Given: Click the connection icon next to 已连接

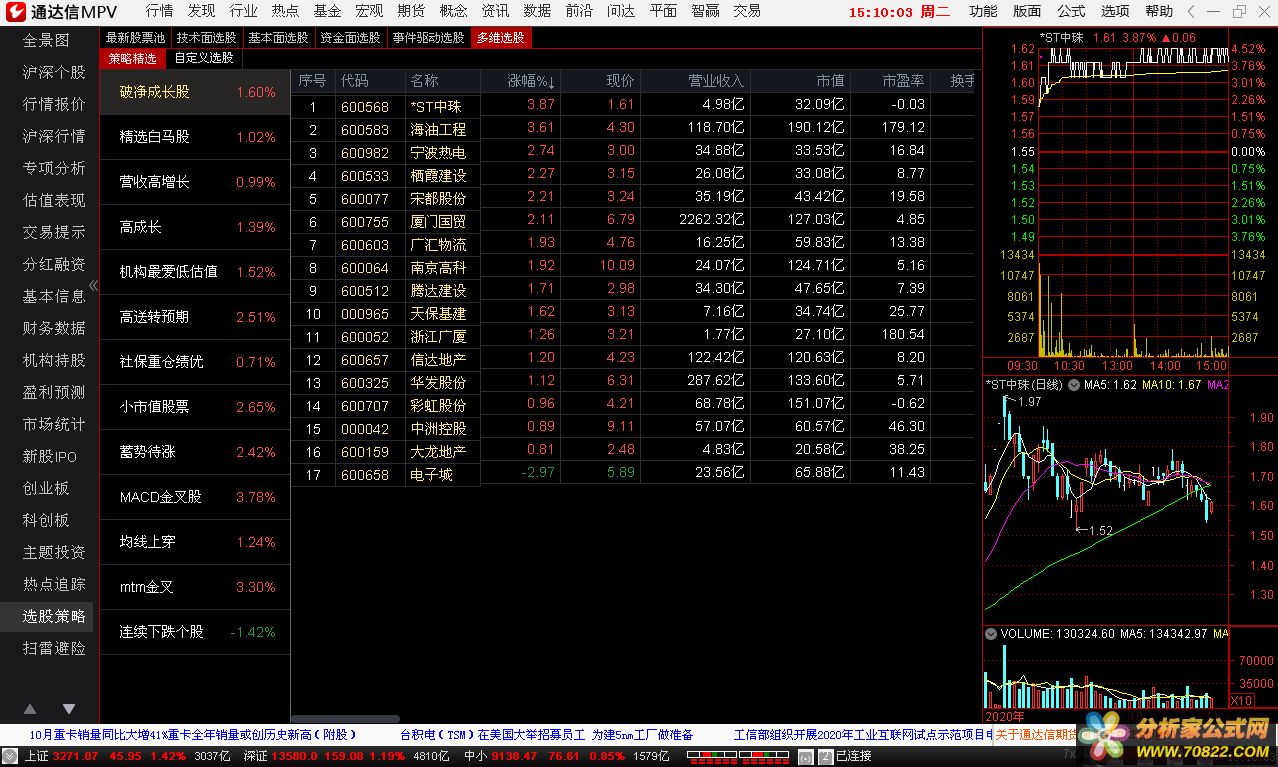Looking at the screenshot, I should pos(825,756).
